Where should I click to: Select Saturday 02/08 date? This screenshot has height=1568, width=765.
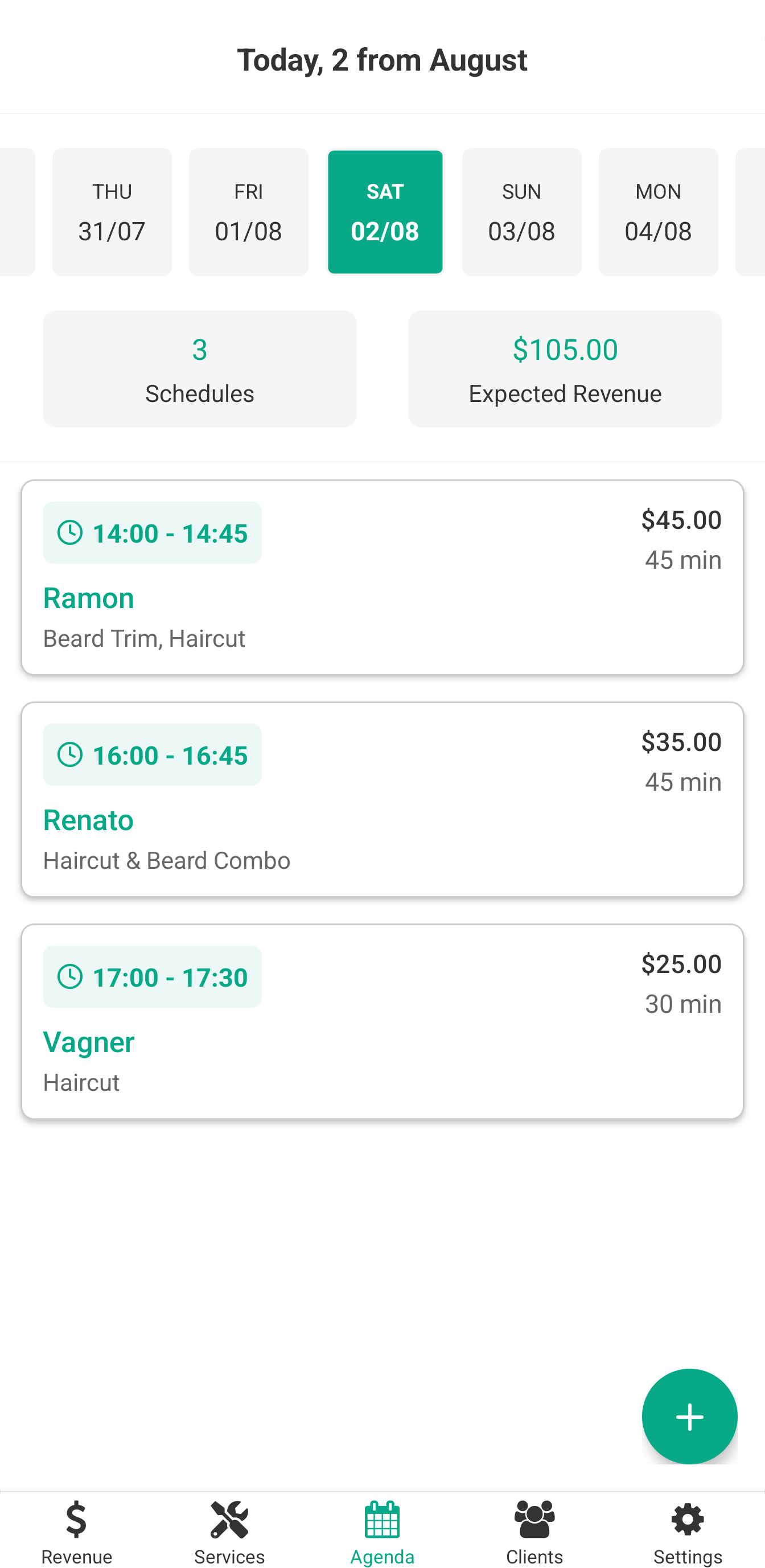385,212
